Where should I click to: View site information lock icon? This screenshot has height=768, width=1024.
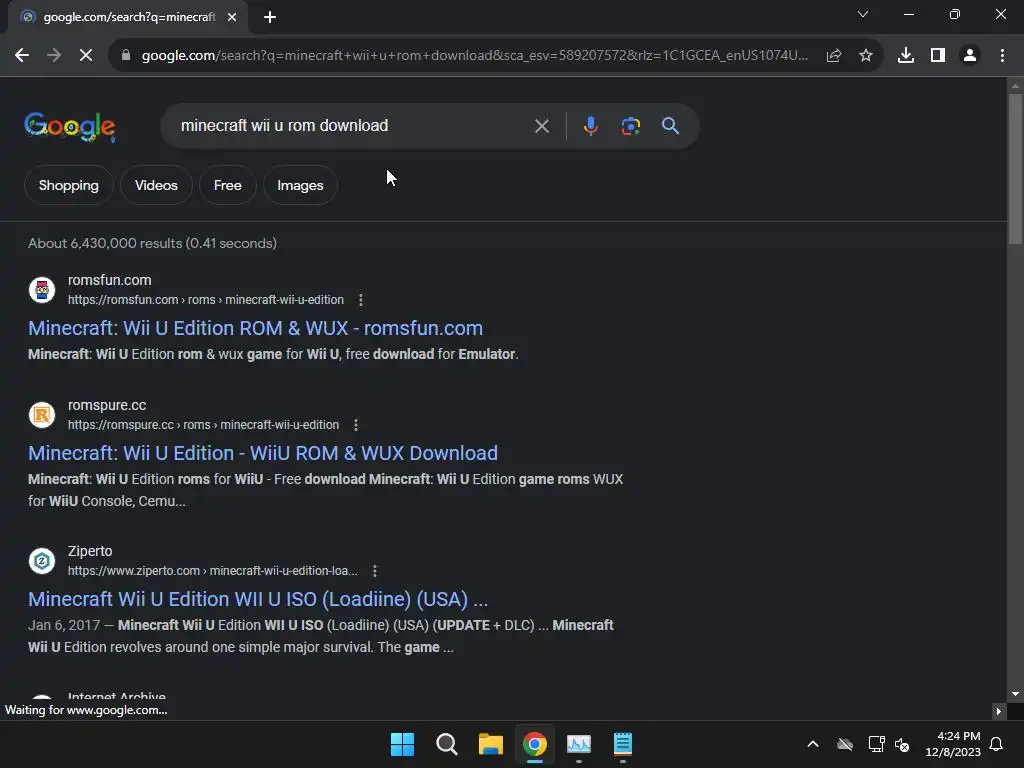click(x=126, y=56)
